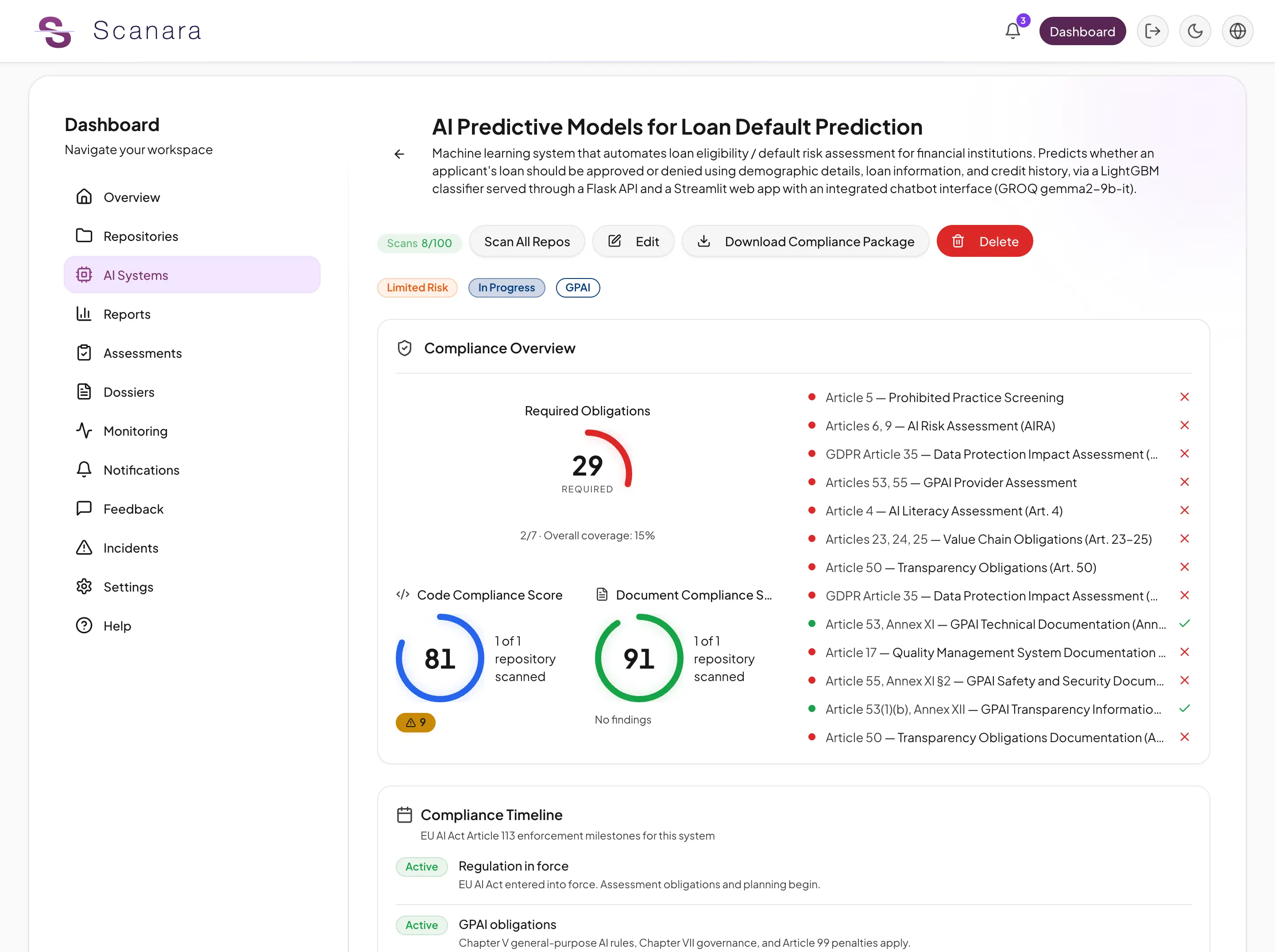Click the warning badge showing 9

(x=415, y=723)
